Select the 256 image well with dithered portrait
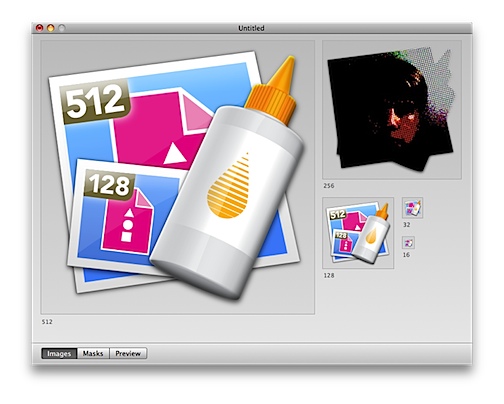The width and height of the screenshot is (504, 404). tap(392, 110)
